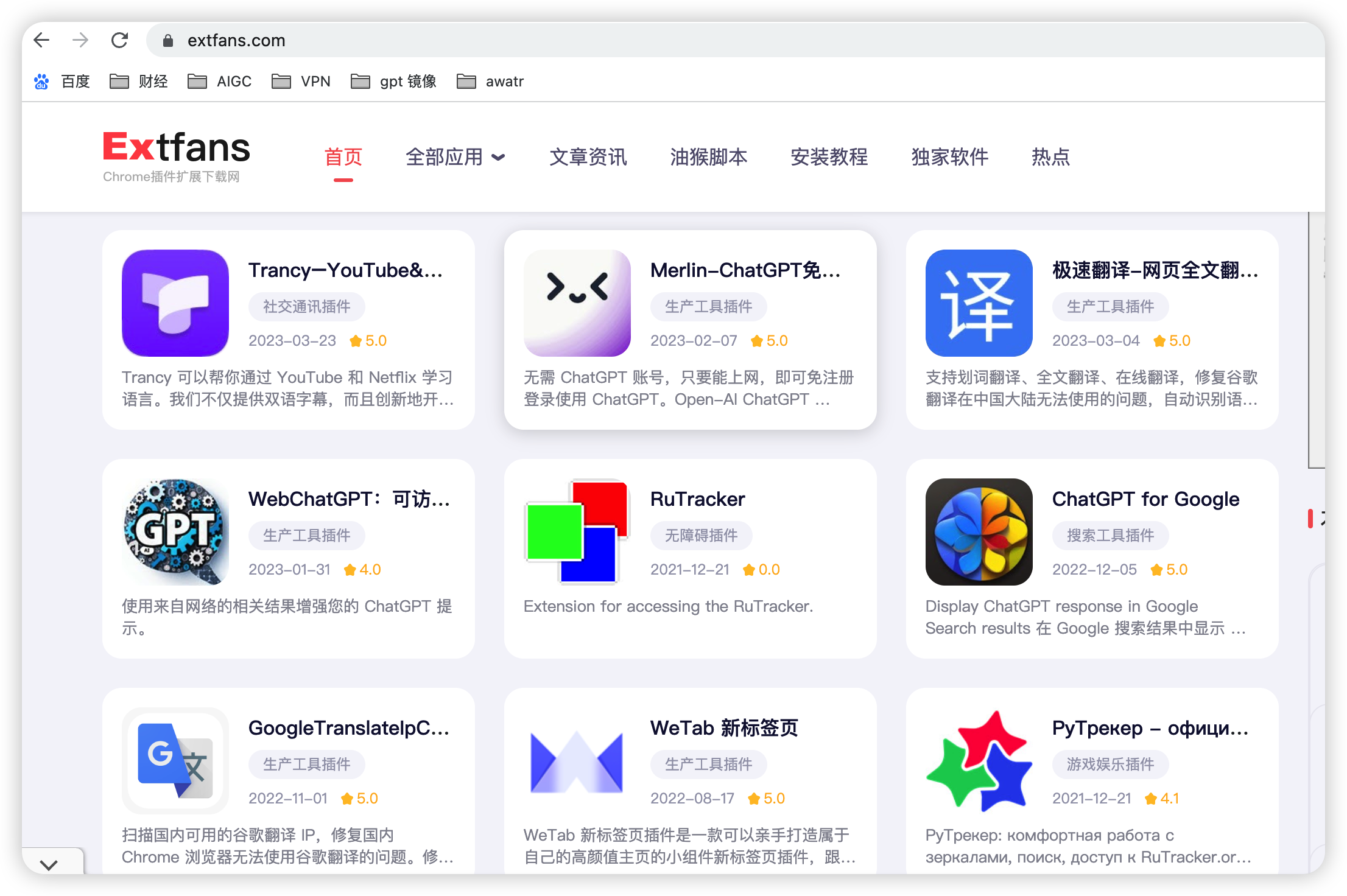The height and width of the screenshot is (896, 1347).
Task: Click the extfans.com address bar
Action: [236, 40]
